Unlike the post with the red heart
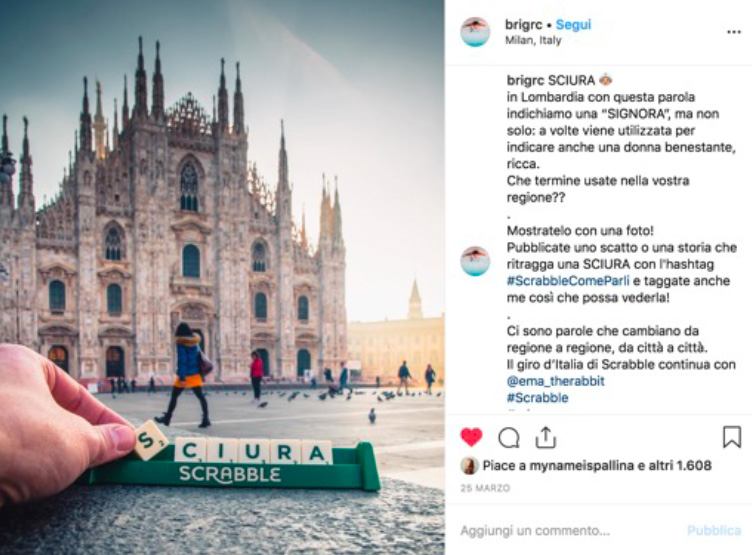The height and width of the screenshot is (555, 752). pyautogui.click(x=471, y=437)
